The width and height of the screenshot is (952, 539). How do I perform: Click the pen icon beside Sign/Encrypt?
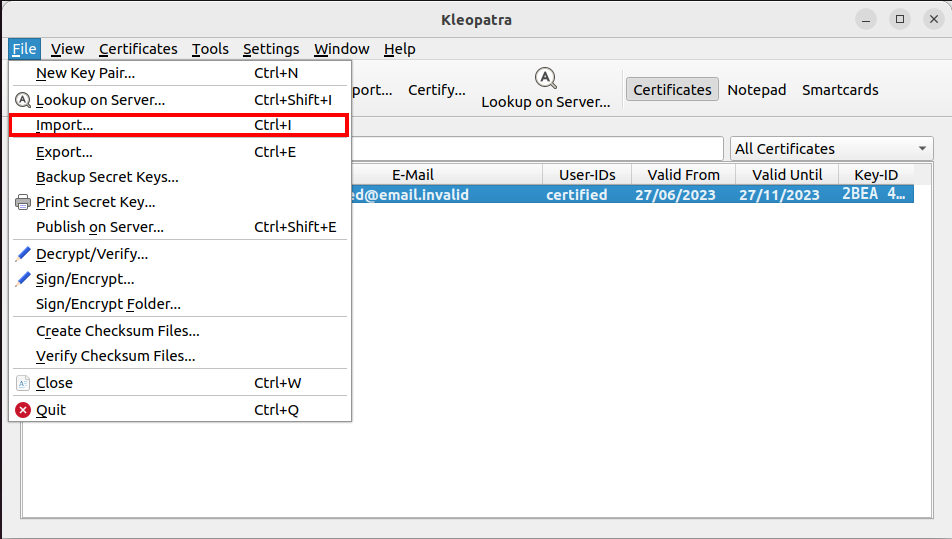pyautogui.click(x=22, y=279)
